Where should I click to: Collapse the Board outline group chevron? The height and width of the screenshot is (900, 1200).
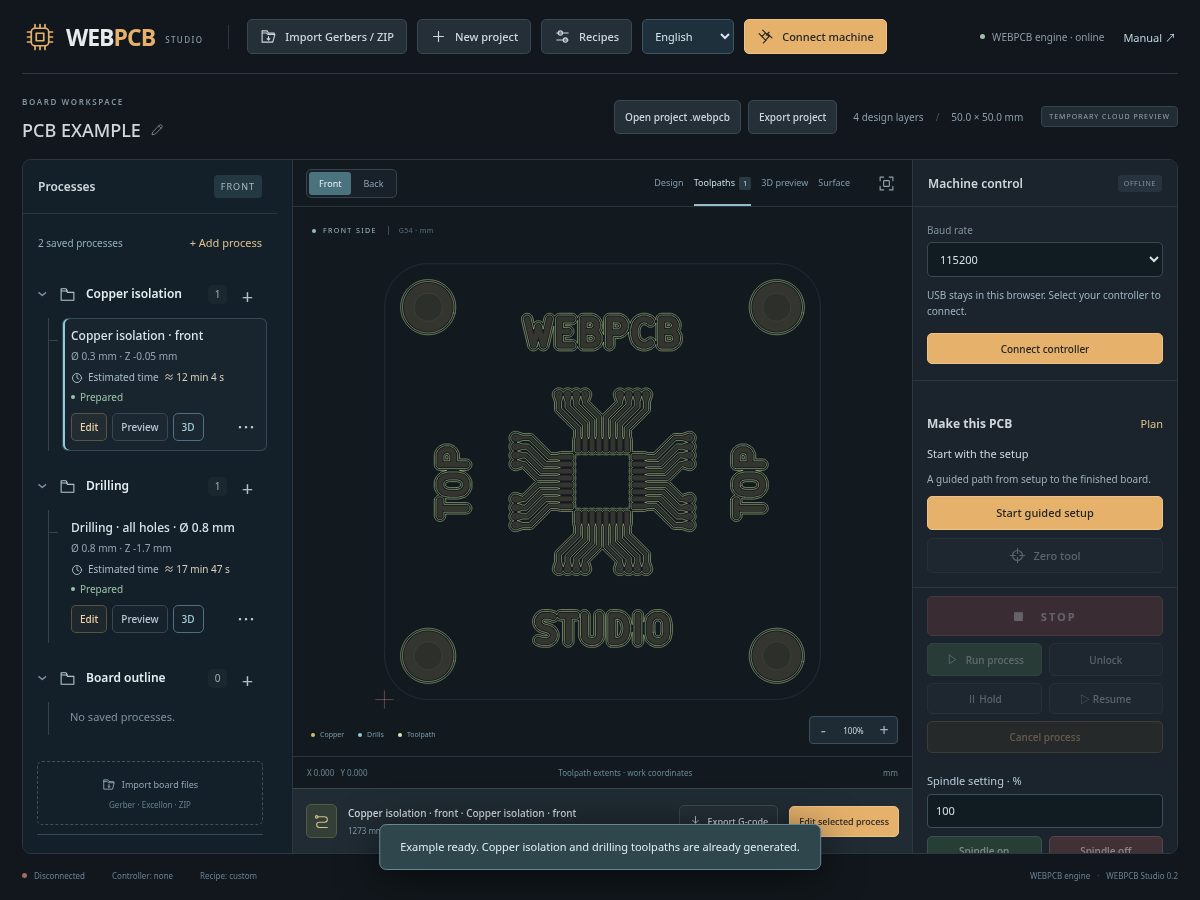42,678
